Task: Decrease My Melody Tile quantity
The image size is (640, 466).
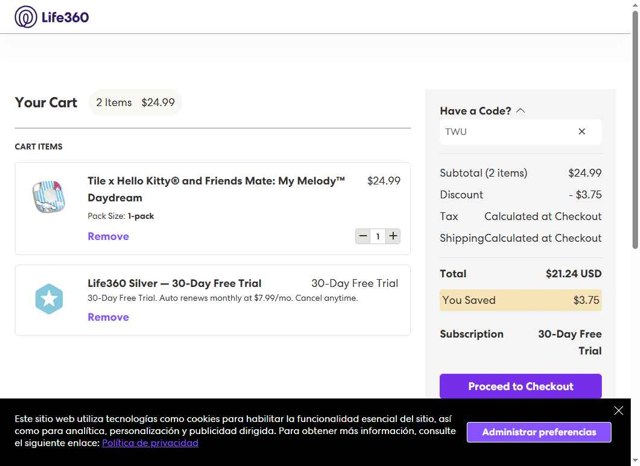Action: pos(363,236)
